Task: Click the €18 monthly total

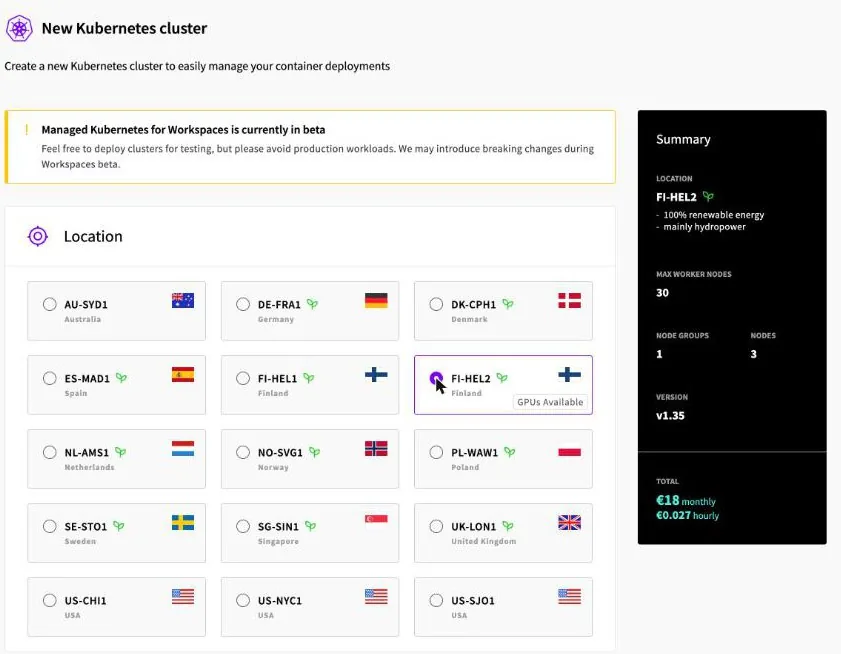Action: [686, 501]
